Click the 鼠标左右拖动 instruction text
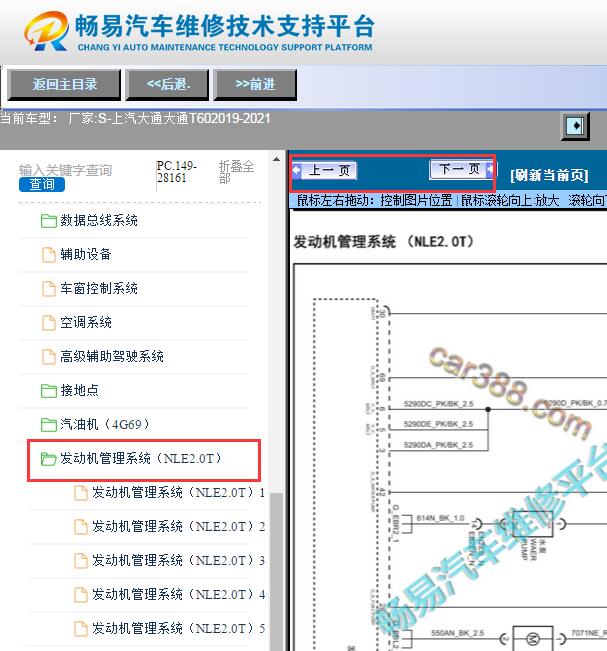Viewport: 607px width, 651px height. (x=374, y=201)
